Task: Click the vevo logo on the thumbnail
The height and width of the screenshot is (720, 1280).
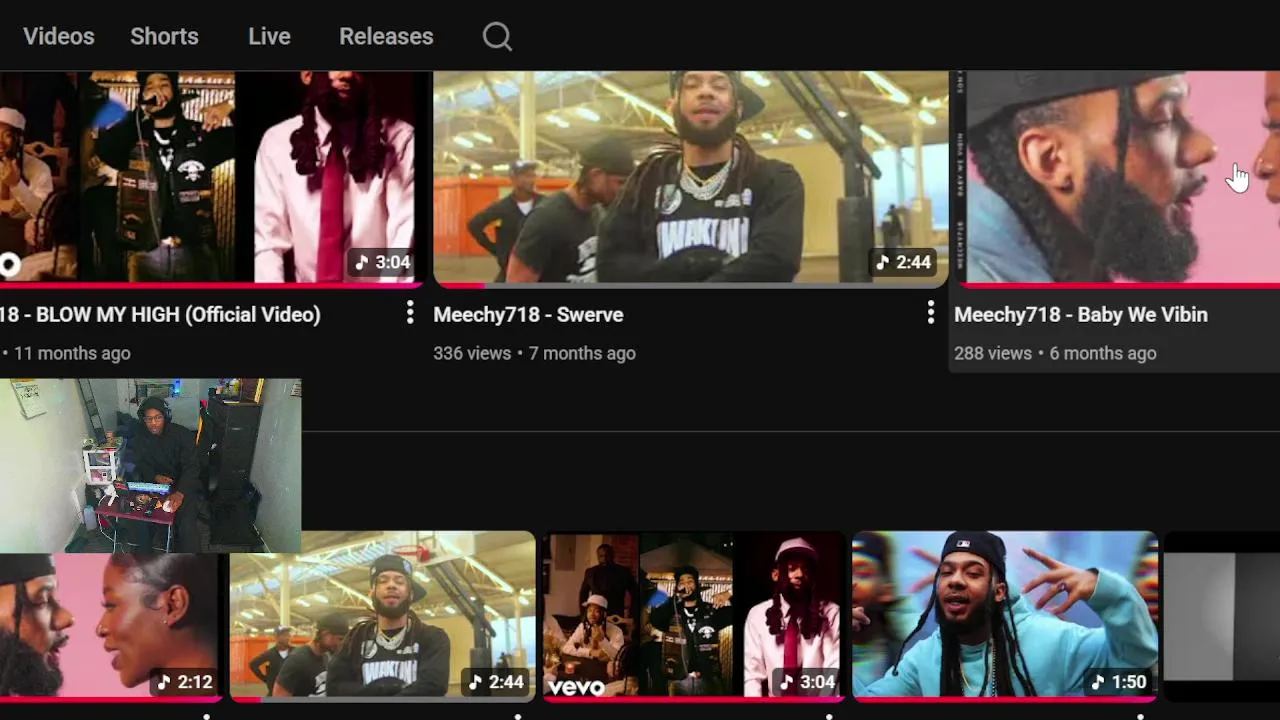Action: pos(577,687)
